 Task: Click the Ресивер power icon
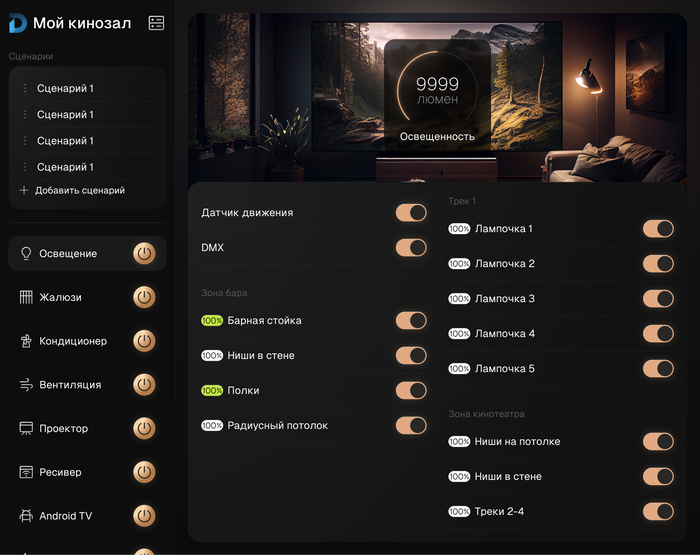pos(144,472)
